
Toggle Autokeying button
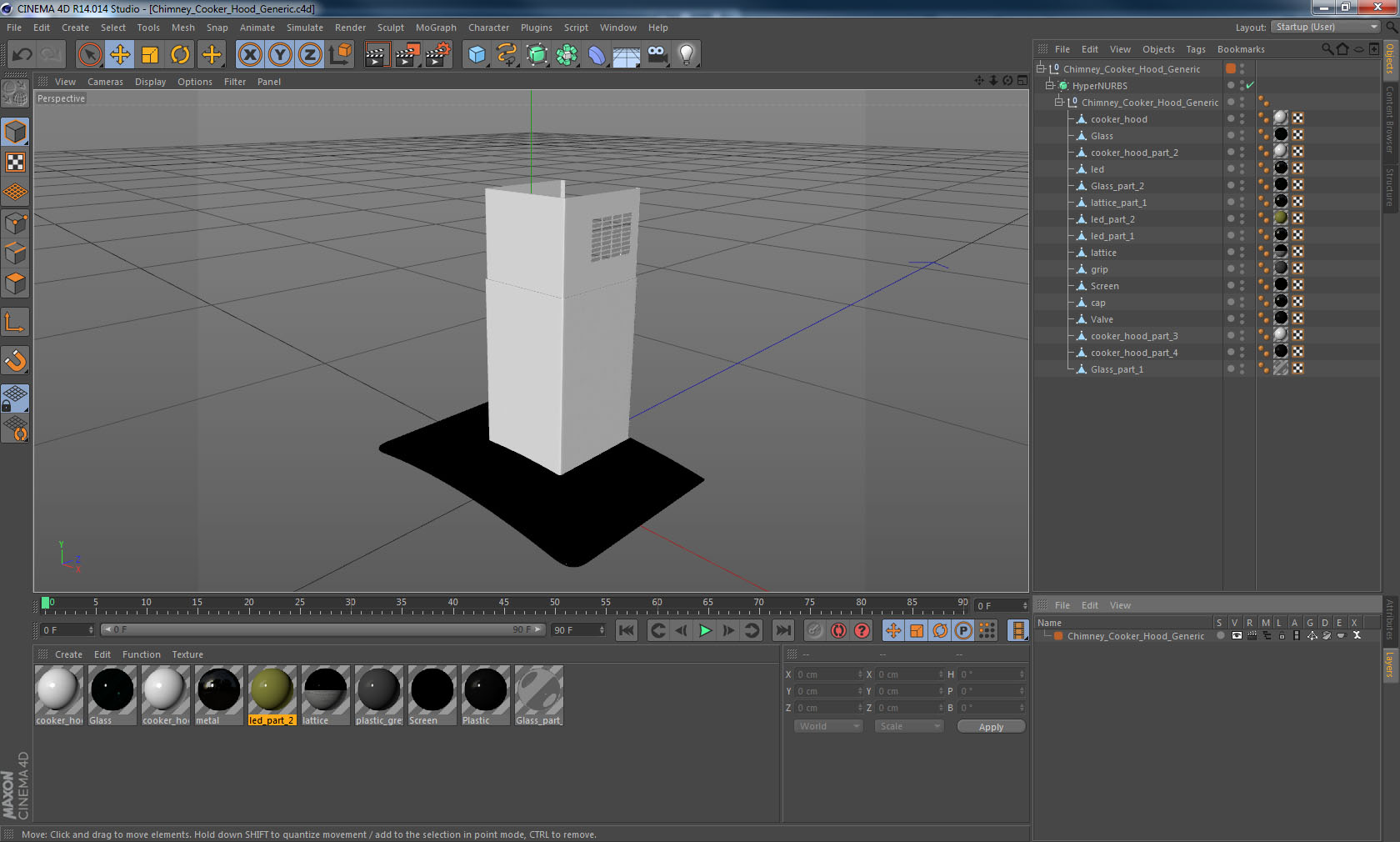point(838,630)
